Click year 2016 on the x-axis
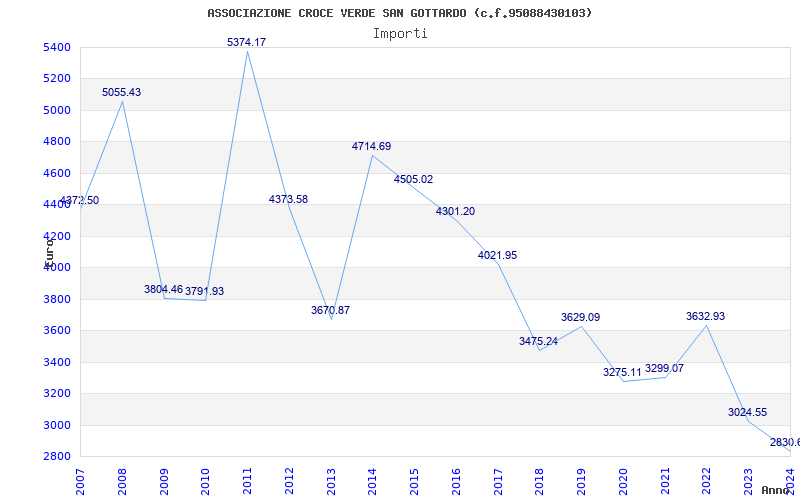 click(x=456, y=482)
